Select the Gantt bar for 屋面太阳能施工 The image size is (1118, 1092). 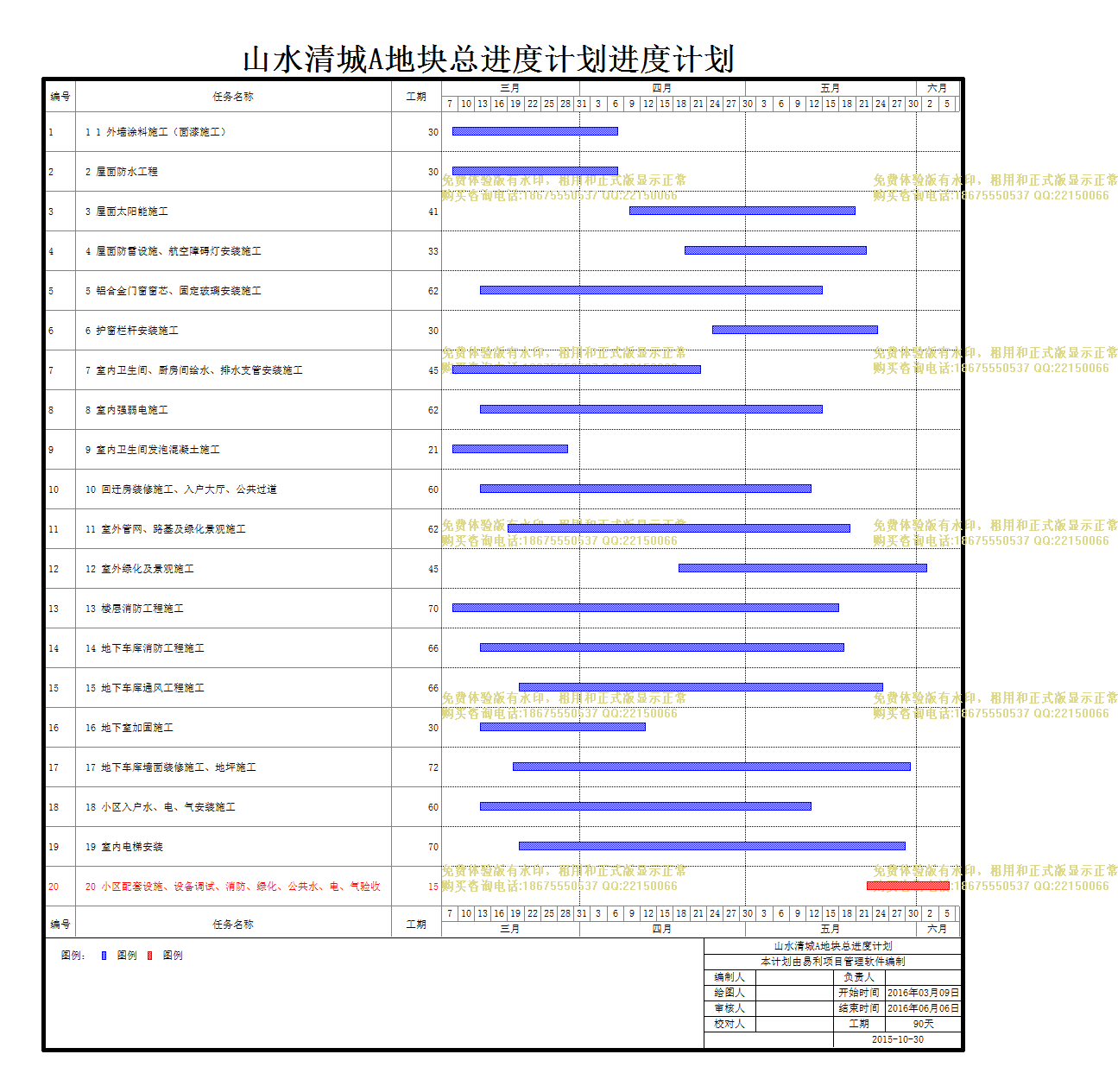(742, 211)
